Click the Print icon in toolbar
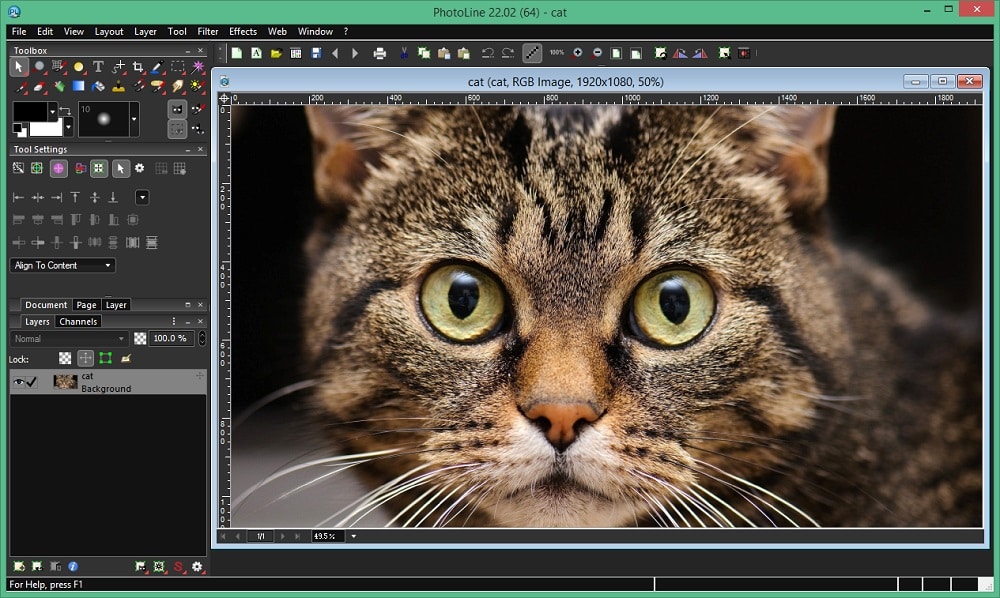 click(379, 53)
